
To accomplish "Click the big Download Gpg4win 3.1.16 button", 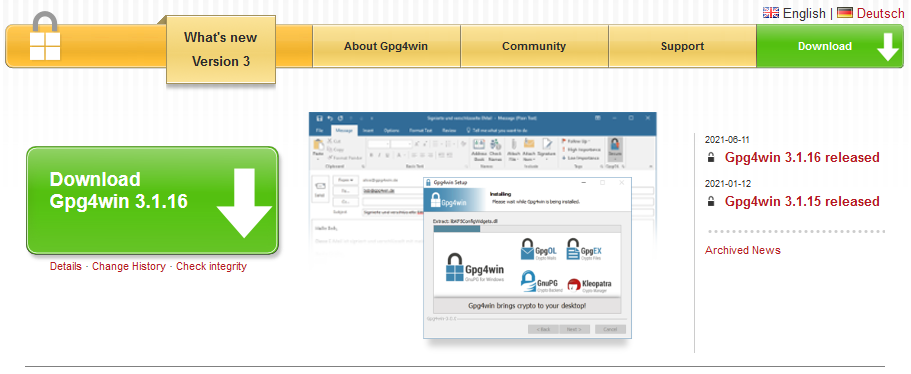I will pos(152,200).
